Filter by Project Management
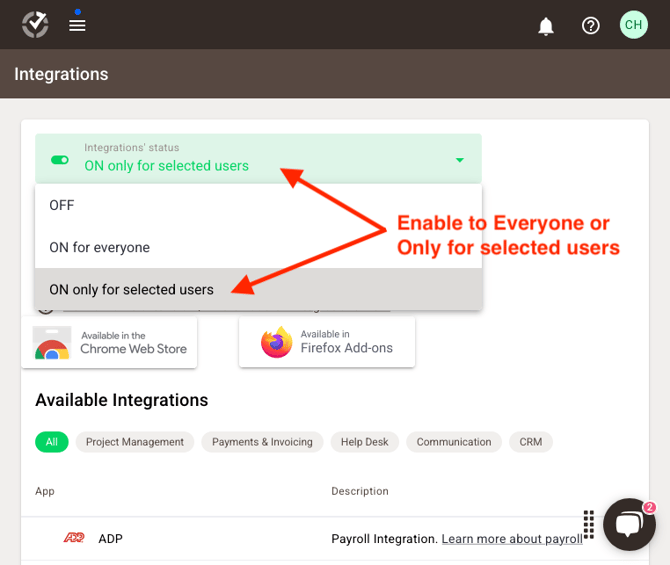The height and width of the screenshot is (565, 670). [135, 441]
